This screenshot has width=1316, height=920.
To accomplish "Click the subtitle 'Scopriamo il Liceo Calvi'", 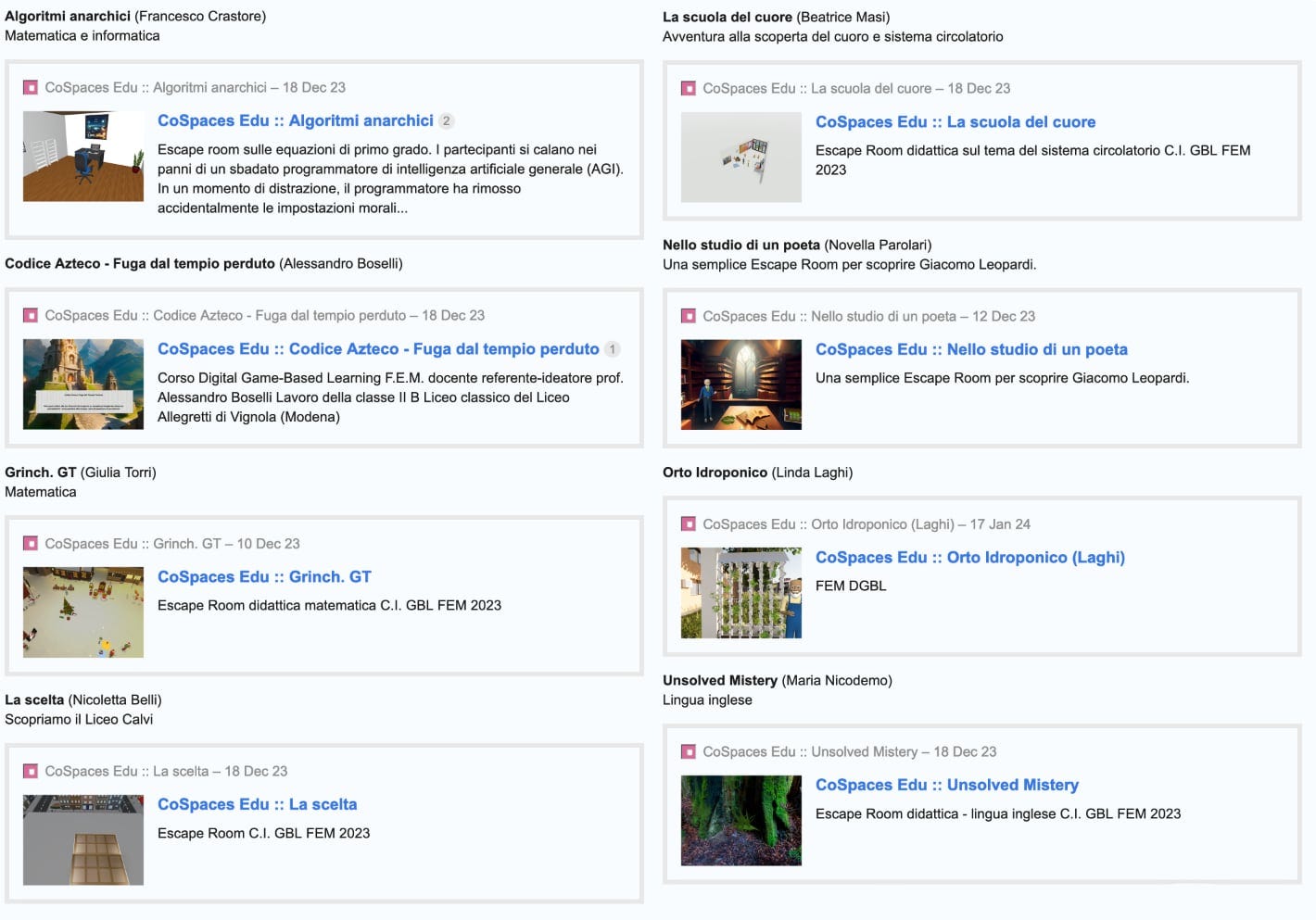I will 79,720.
